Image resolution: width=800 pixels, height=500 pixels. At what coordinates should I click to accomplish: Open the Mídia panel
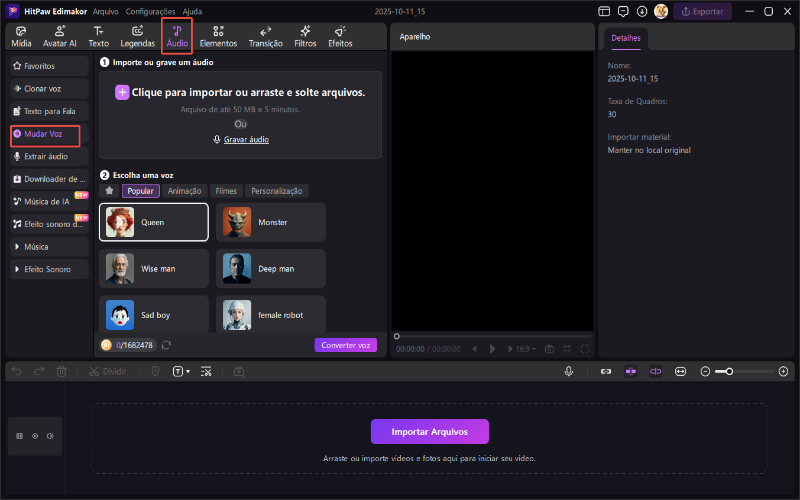(21, 37)
